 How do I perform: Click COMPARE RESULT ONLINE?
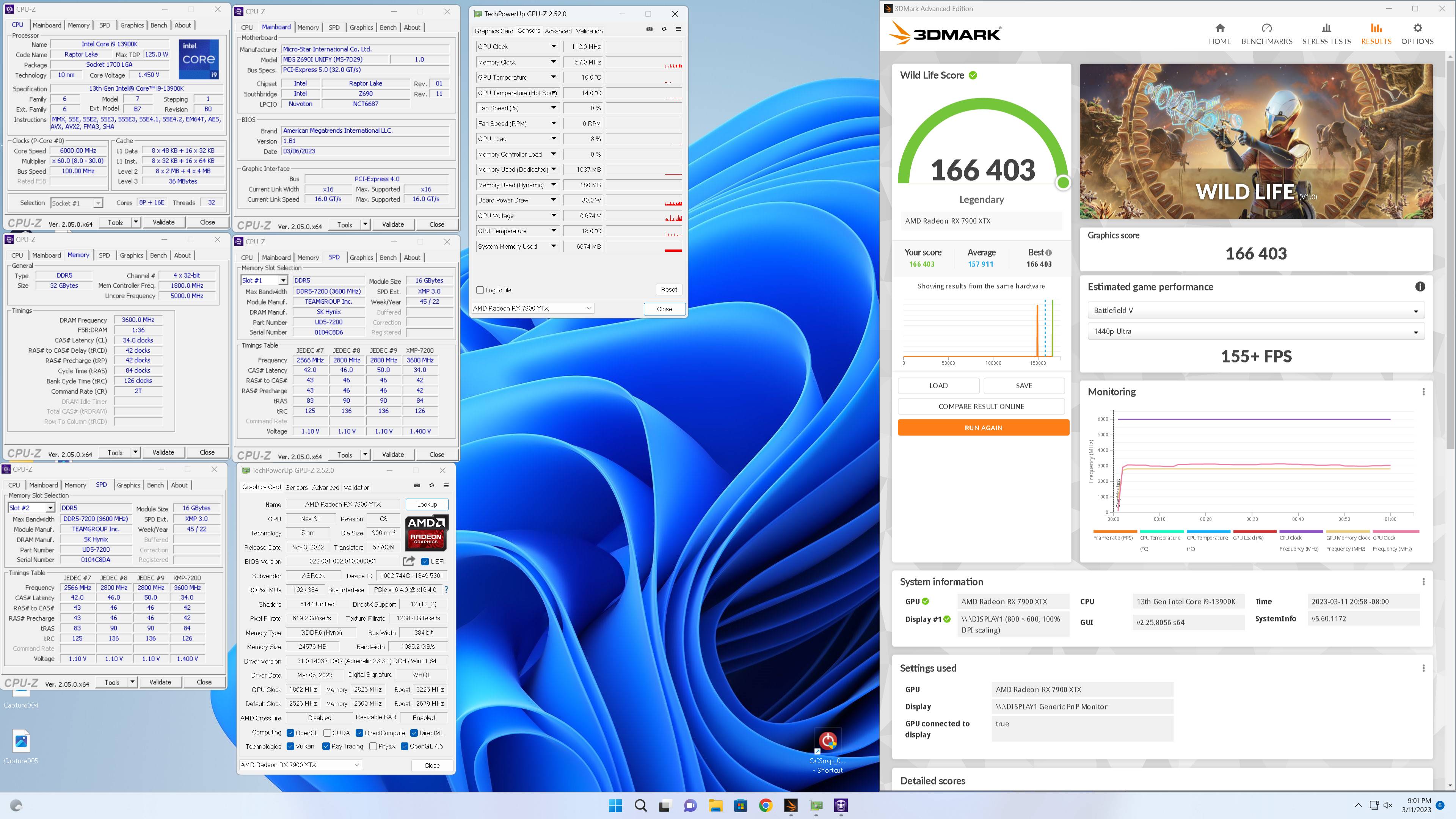point(981,406)
